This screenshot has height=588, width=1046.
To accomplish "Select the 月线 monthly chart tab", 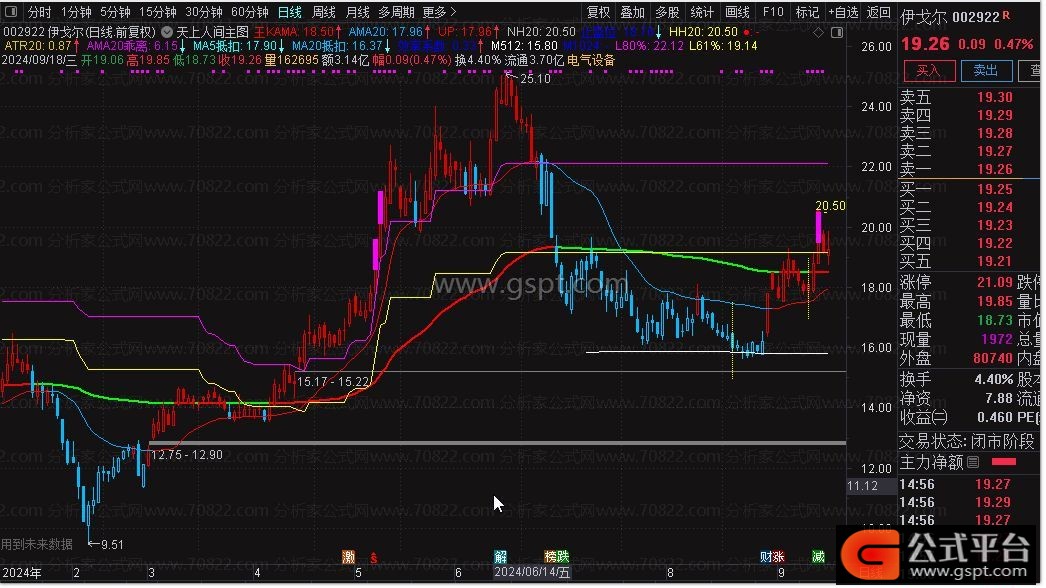I will point(358,12).
